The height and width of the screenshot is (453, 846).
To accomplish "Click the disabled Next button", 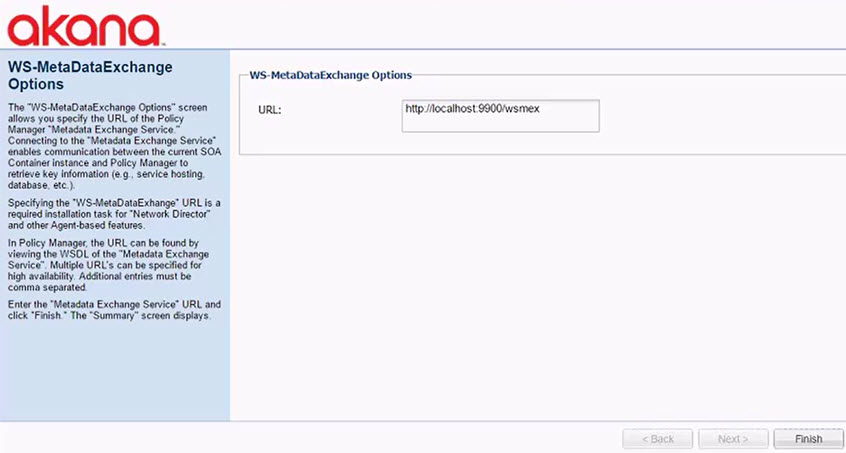I will 733,439.
